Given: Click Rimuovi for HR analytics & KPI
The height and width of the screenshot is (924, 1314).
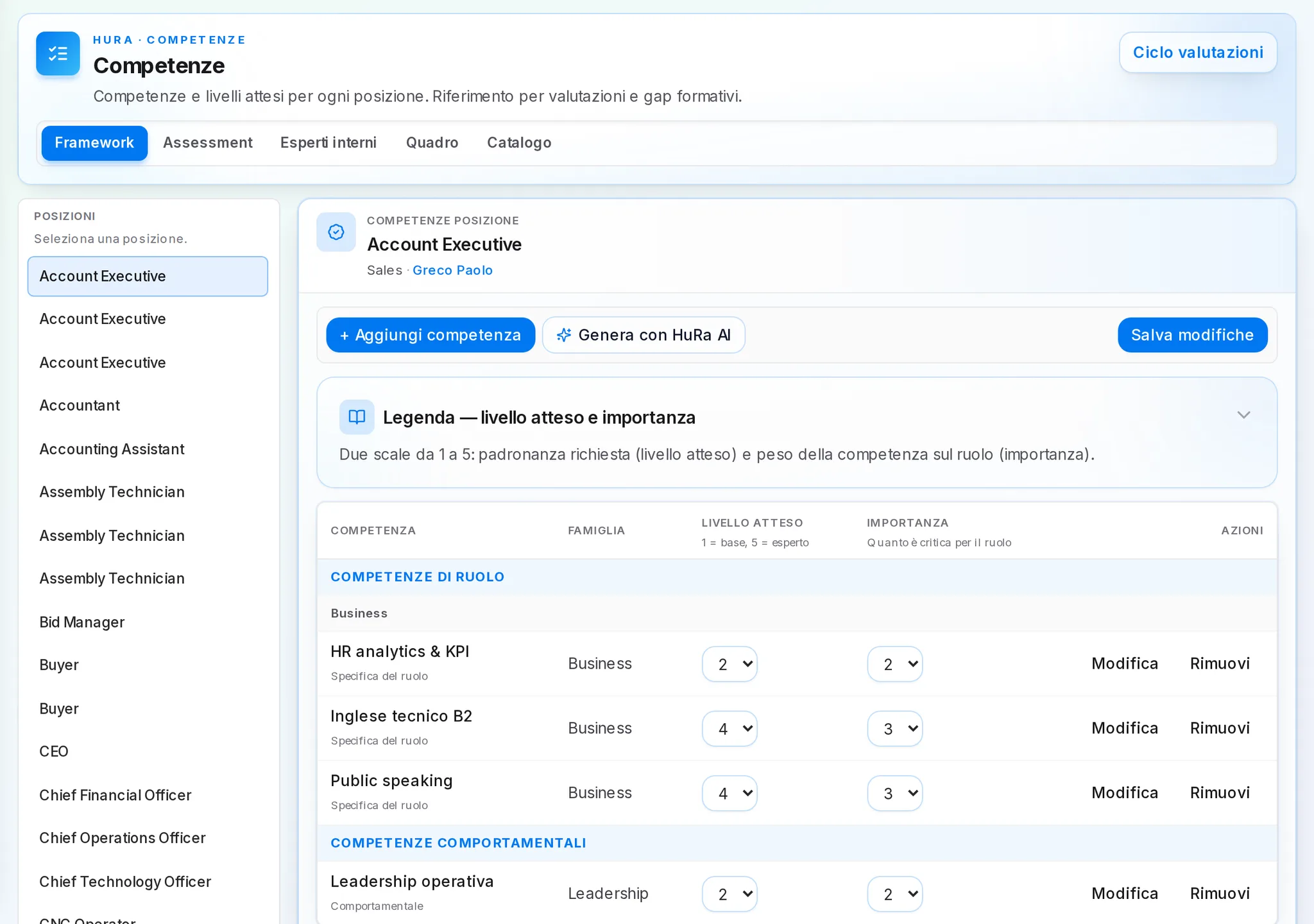Looking at the screenshot, I should (x=1220, y=664).
